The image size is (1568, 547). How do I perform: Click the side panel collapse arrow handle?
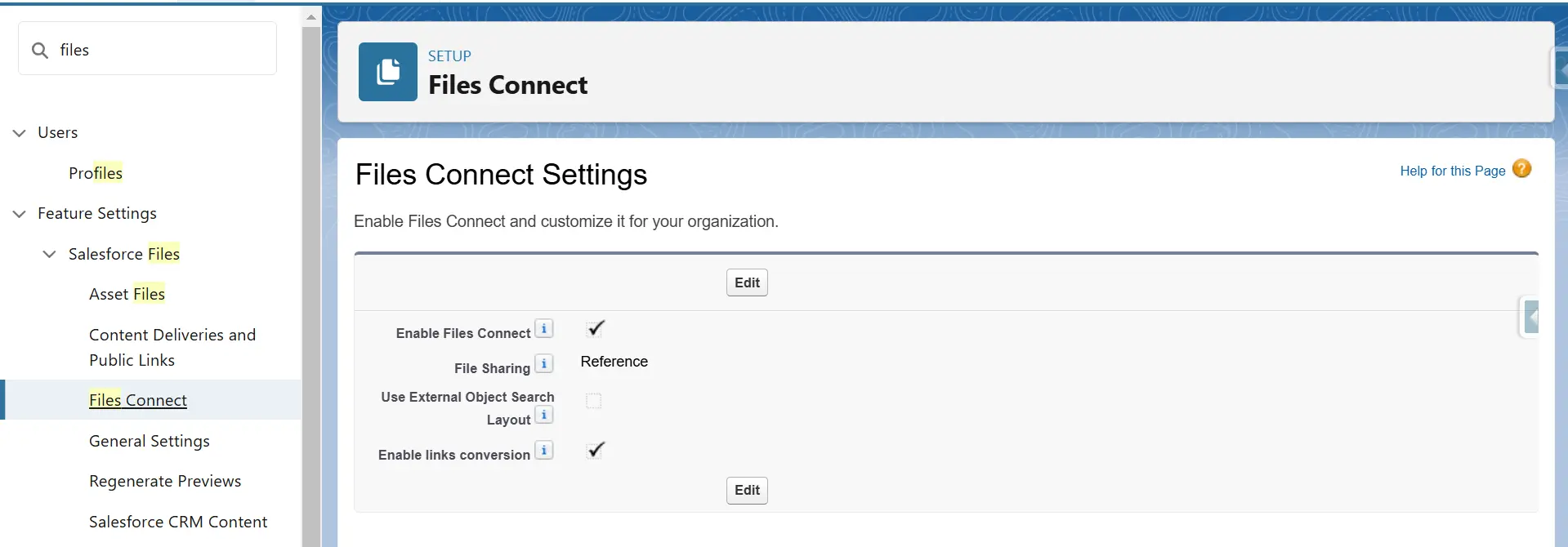tap(1530, 317)
